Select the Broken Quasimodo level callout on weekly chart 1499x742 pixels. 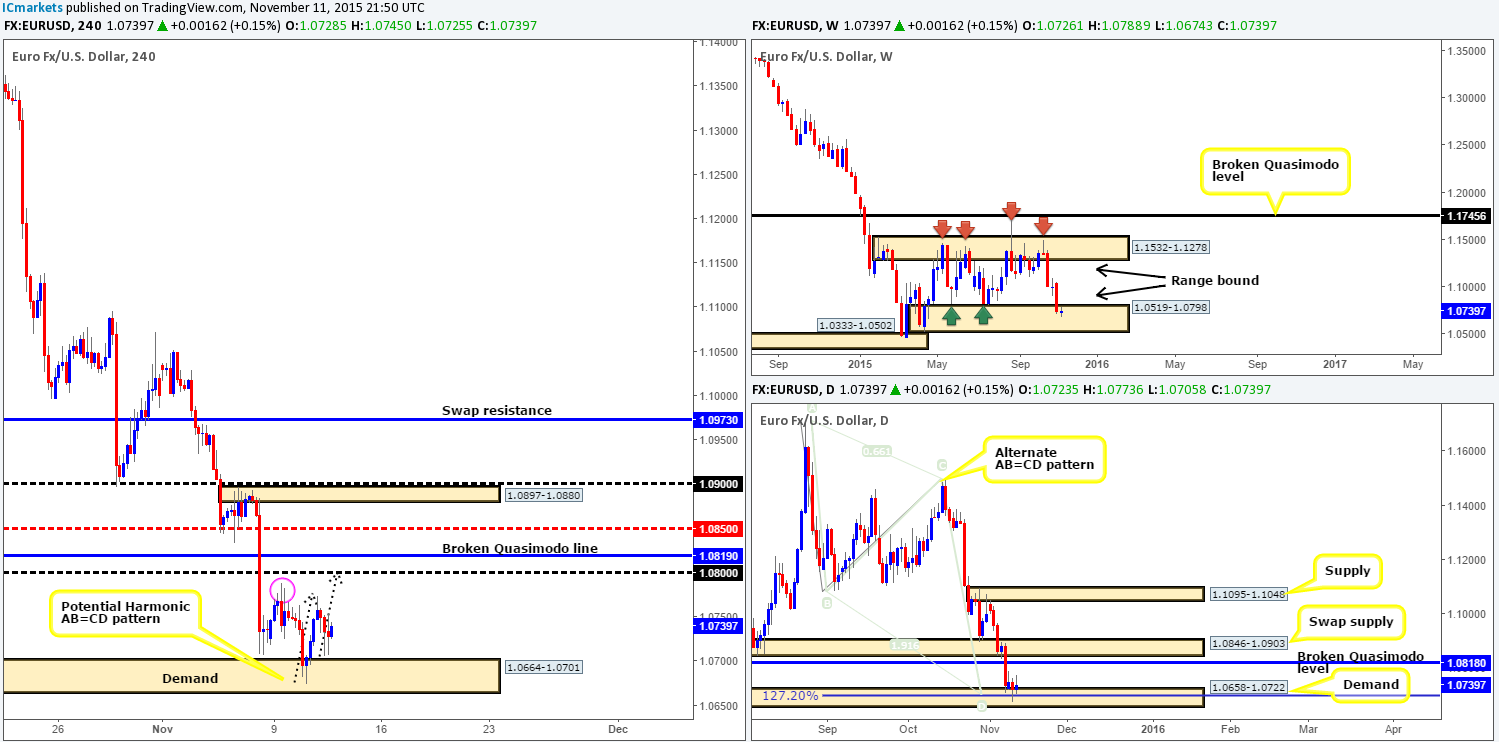tap(1273, 170)
